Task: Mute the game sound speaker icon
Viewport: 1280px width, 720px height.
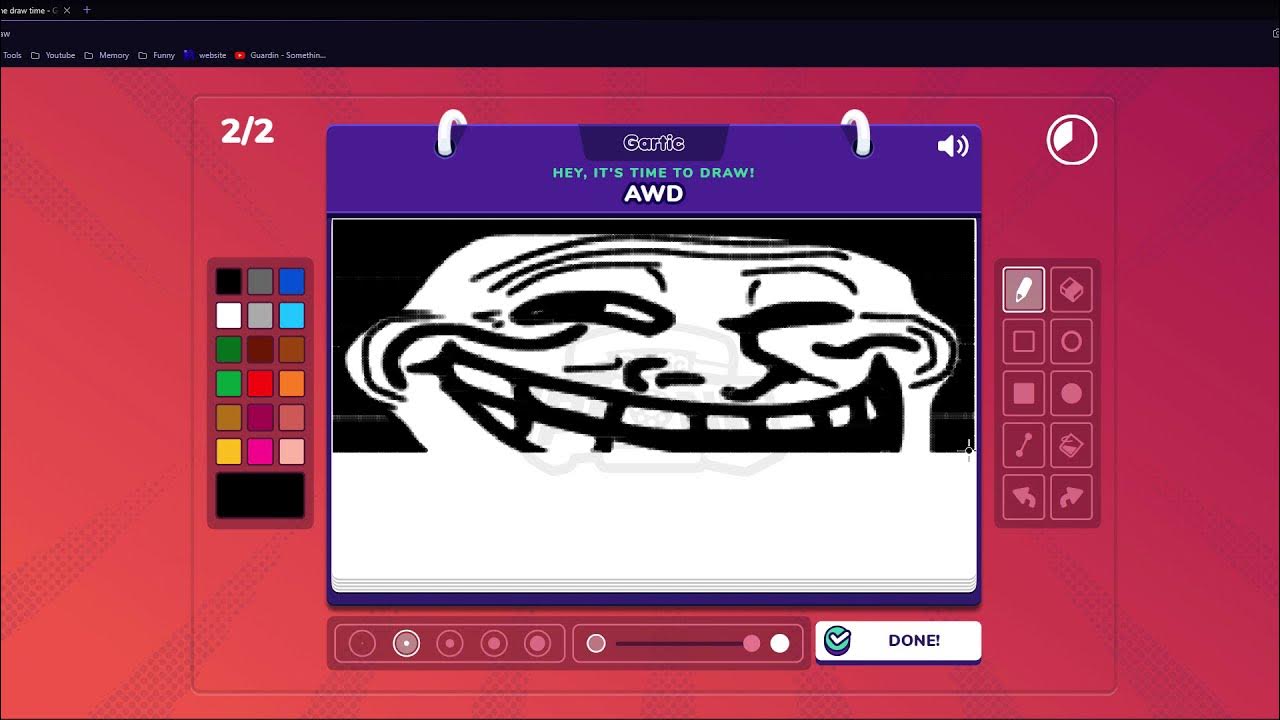Action: 953,147
